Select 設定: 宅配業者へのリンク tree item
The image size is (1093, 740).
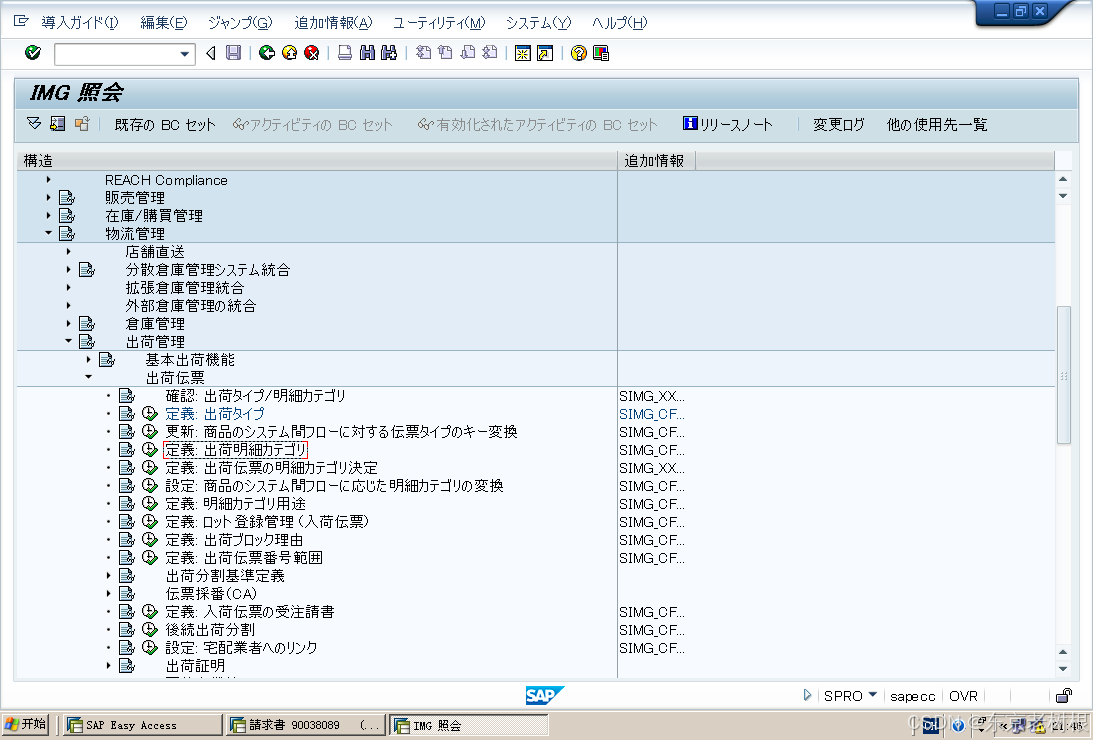click(241, 647)
